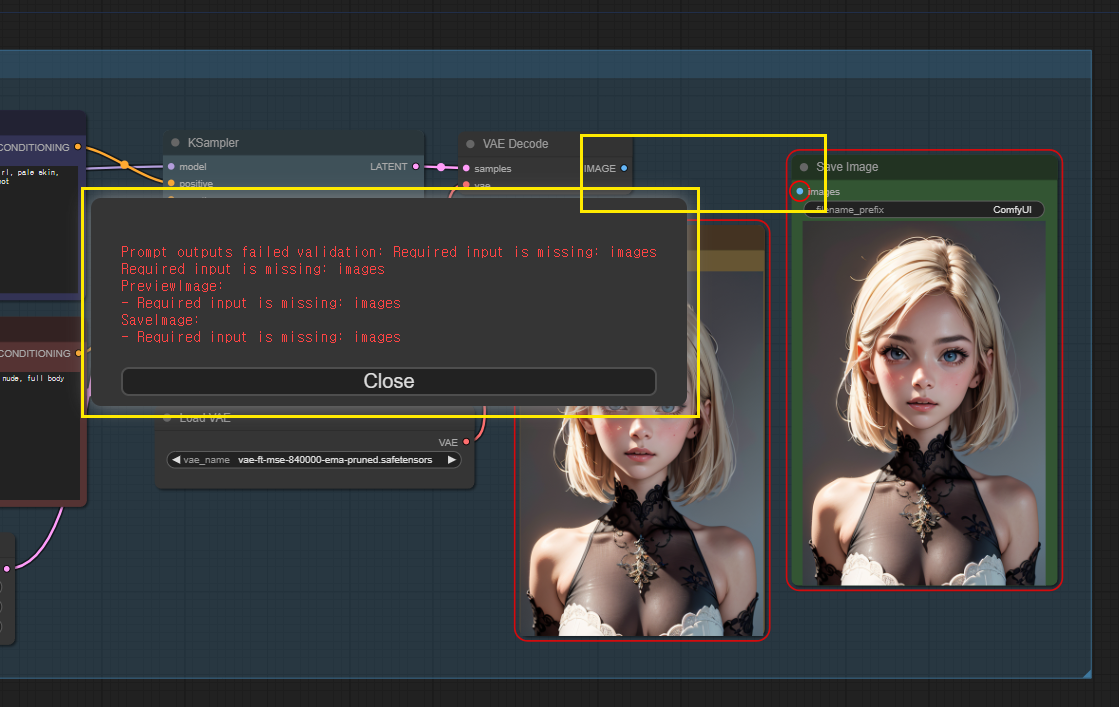Screen dimensions: 1119x707
Task: Click the group resize handle at bottom-right corner
Action: pyautogui.click(x=1086, y=673)
